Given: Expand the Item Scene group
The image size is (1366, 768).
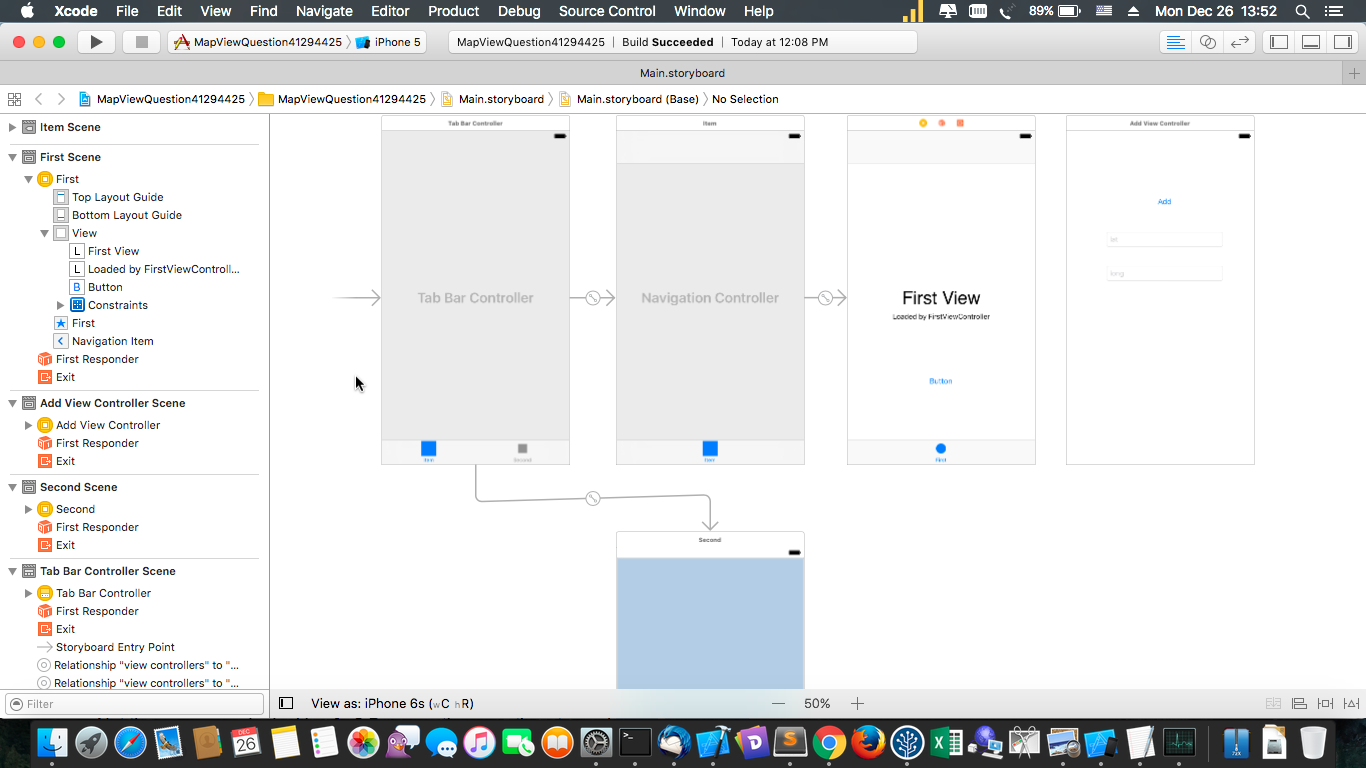Looking at the screenshot, I should point(13,127).
